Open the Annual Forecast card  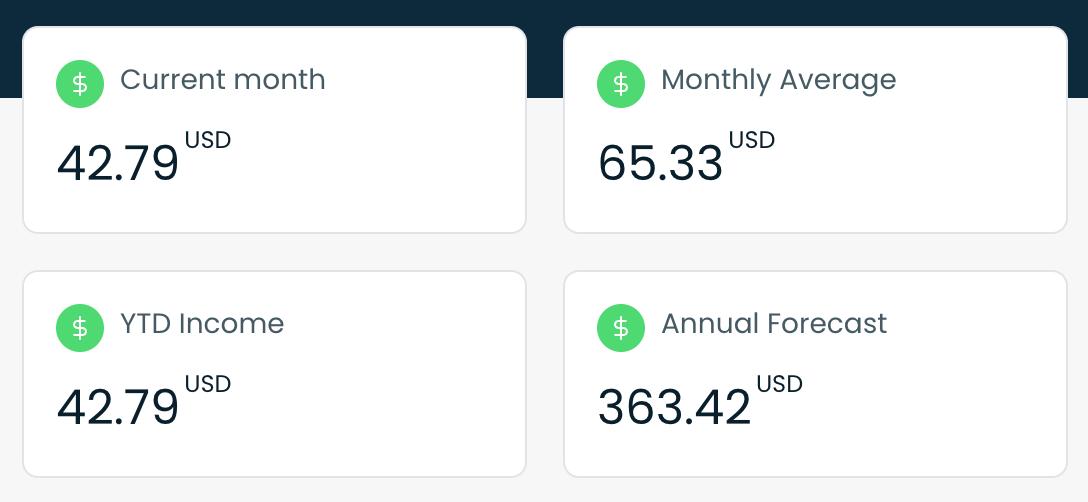[x=815, y=374]
